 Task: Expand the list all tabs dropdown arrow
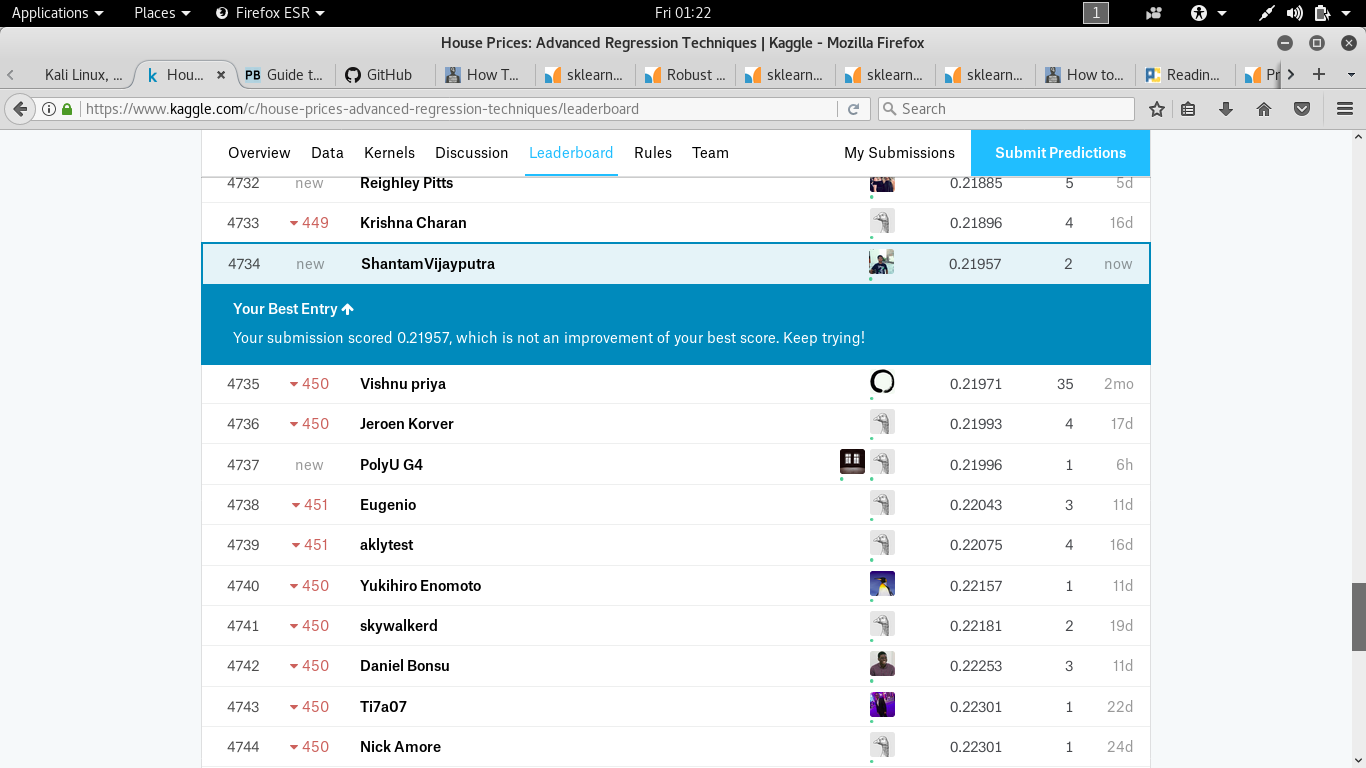pyautogui.click(x=1351, y=75)
